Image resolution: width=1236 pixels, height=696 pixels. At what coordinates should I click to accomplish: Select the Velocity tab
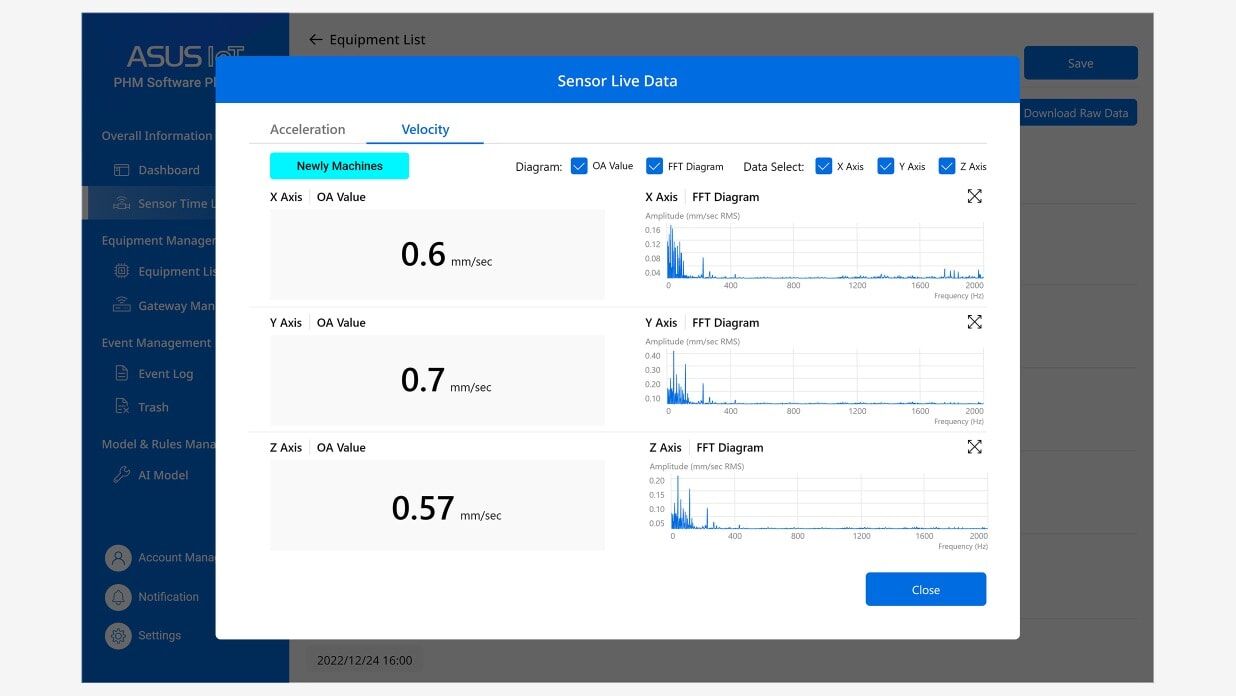tap(425, 130)
